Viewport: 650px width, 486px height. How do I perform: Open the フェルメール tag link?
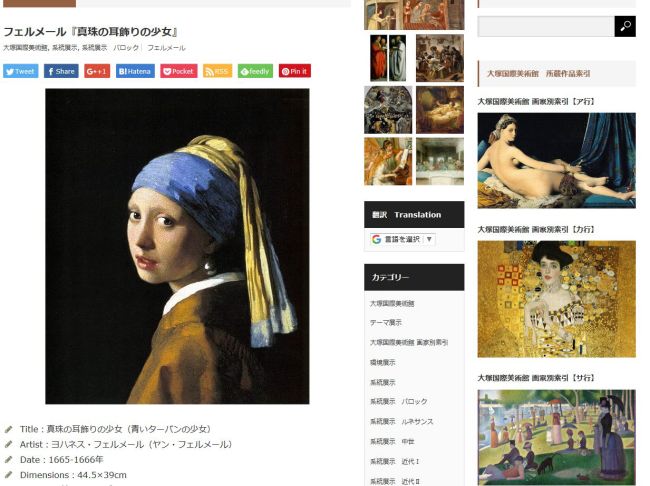pos(166,48)
